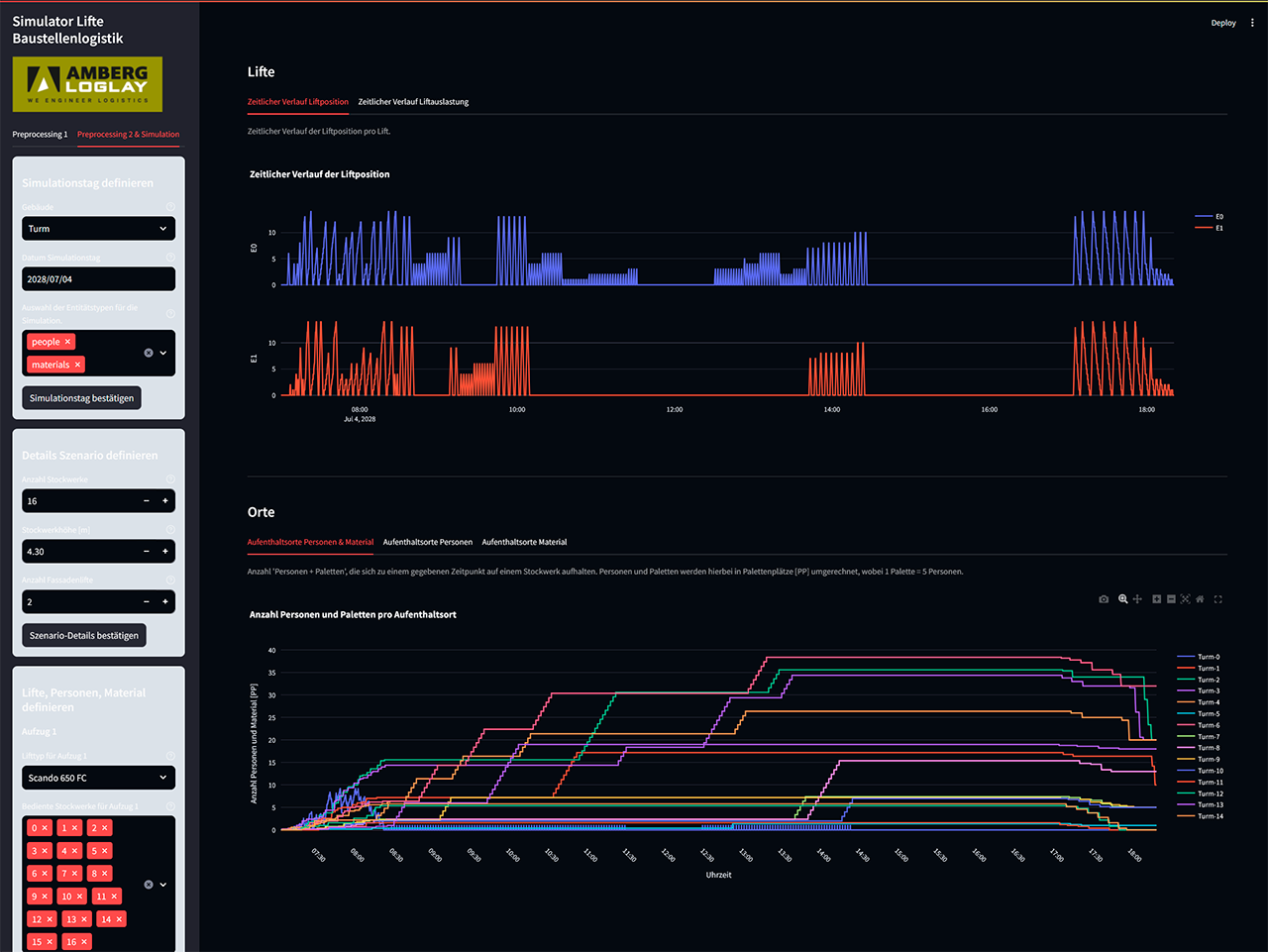
Task: Toggle Turm-0 trace in legend
Action: (1199, 657)
